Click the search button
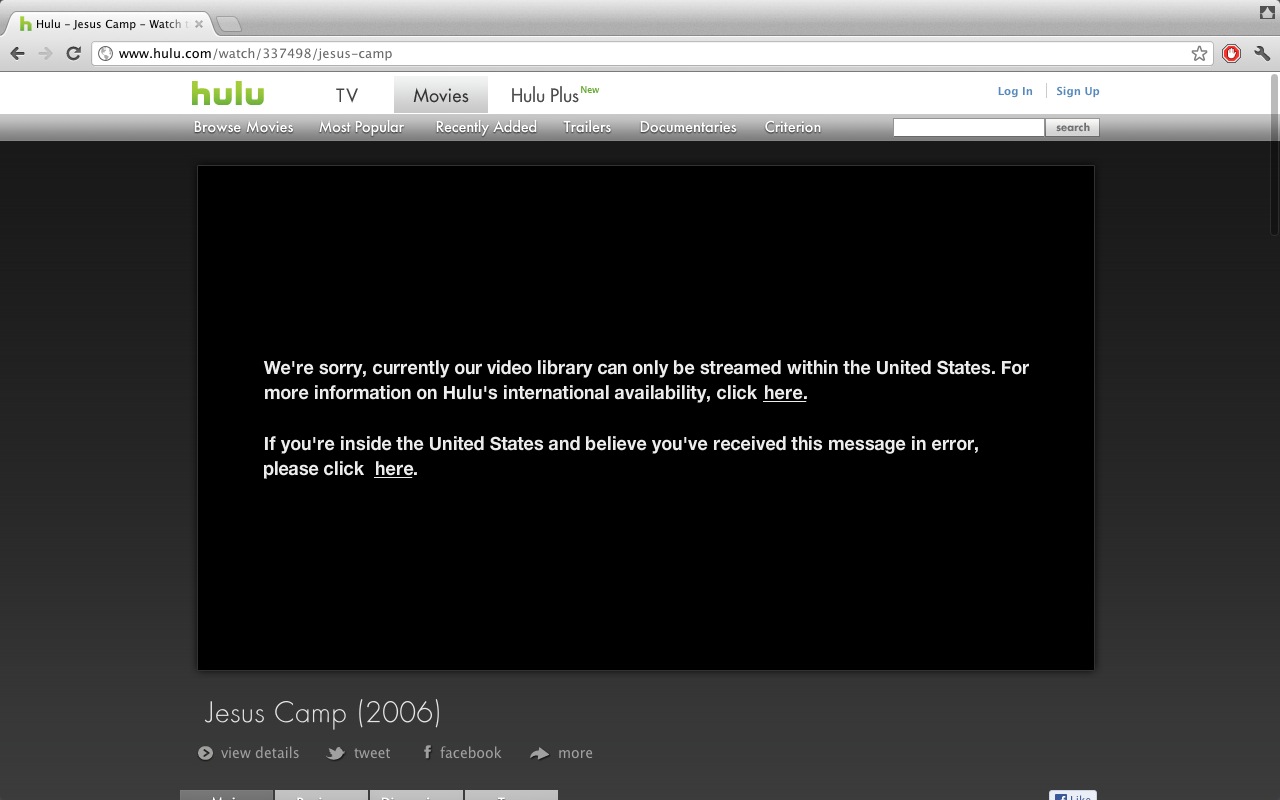This screenshot has width=1280, height=800. coord(1073,127)
